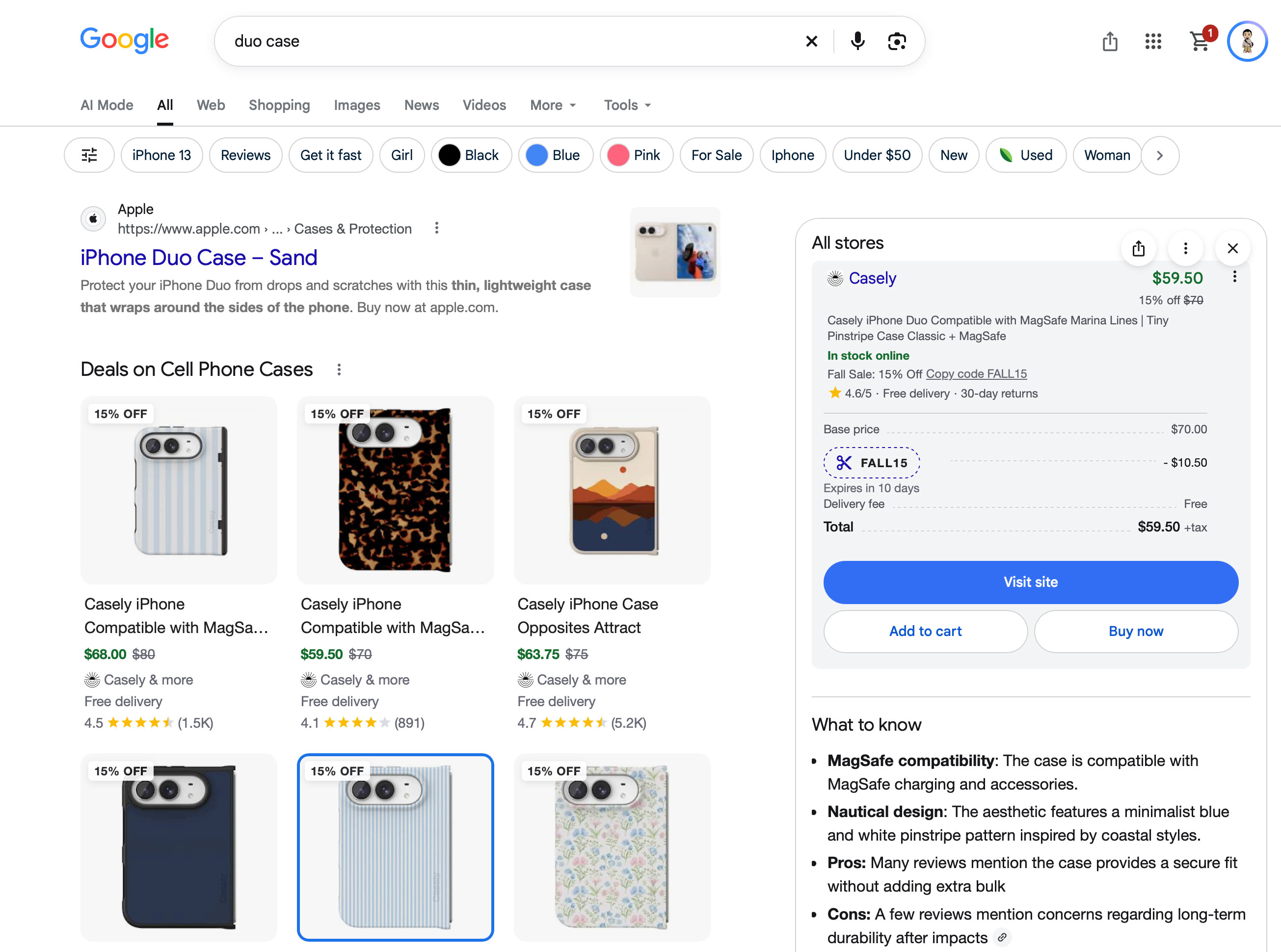Open options for the Apple result
This screenshot has width=1281, height=952.
coord(437,228)
